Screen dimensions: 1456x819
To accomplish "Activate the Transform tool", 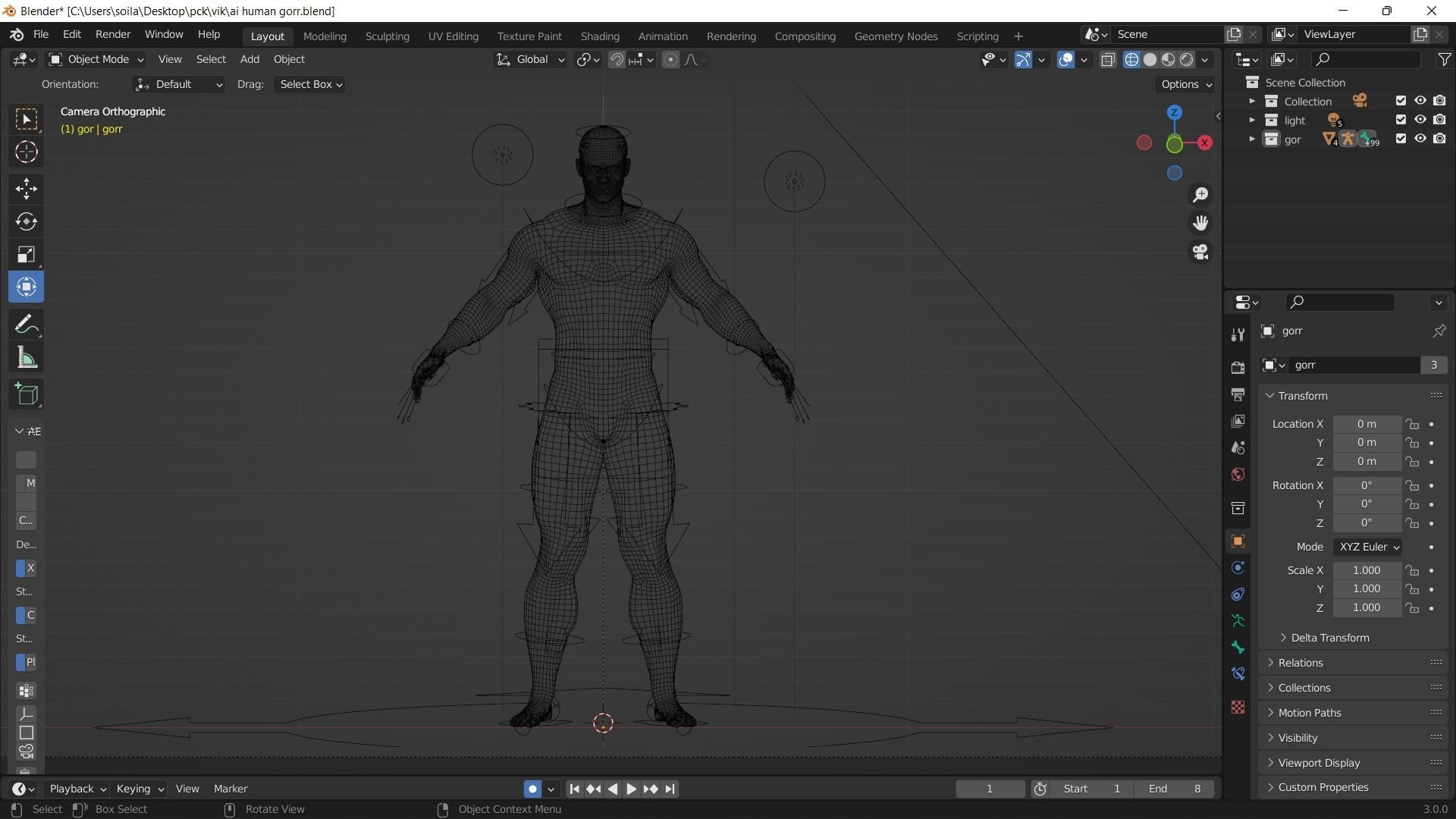I will tap(27, 287).
